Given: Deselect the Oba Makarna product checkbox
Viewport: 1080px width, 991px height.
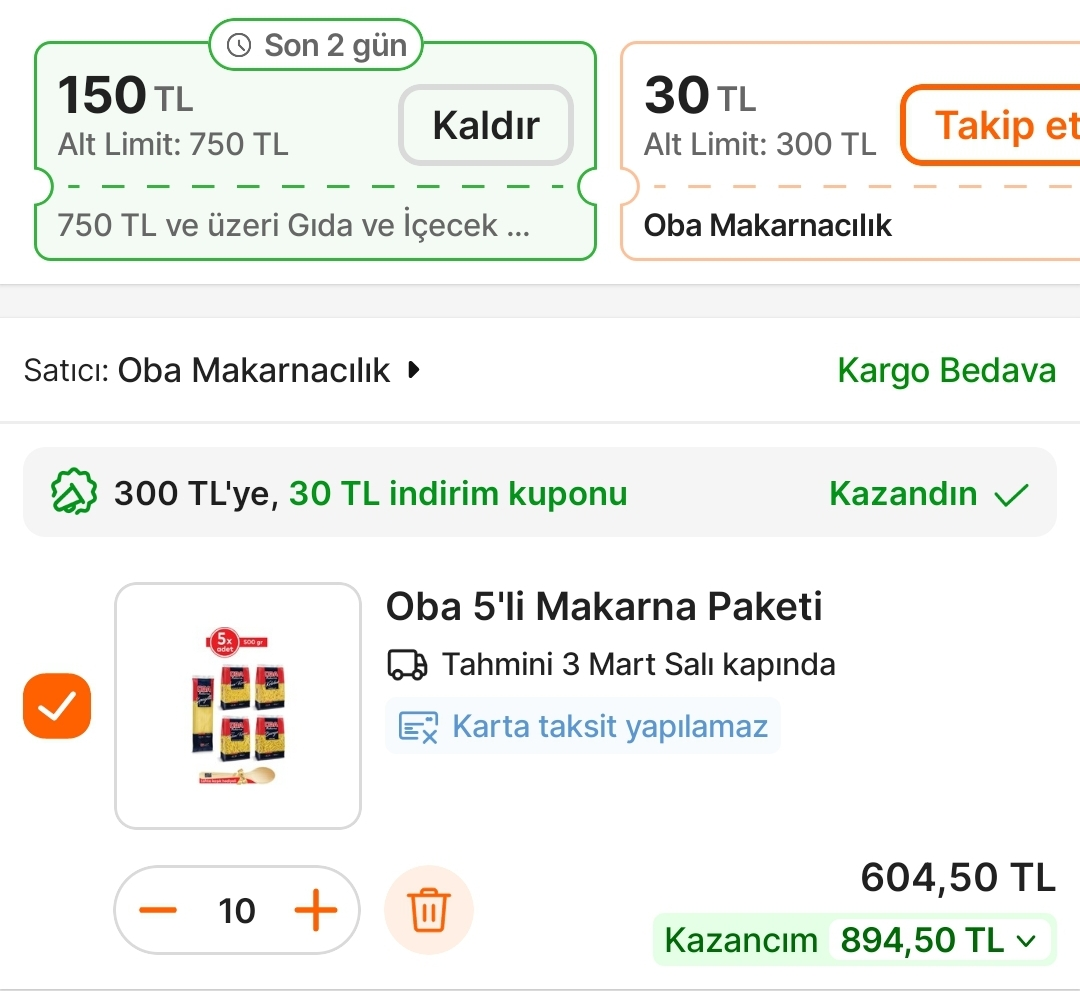Looking at the screenshot, I should pyautogui.click(x=56, y=706).
